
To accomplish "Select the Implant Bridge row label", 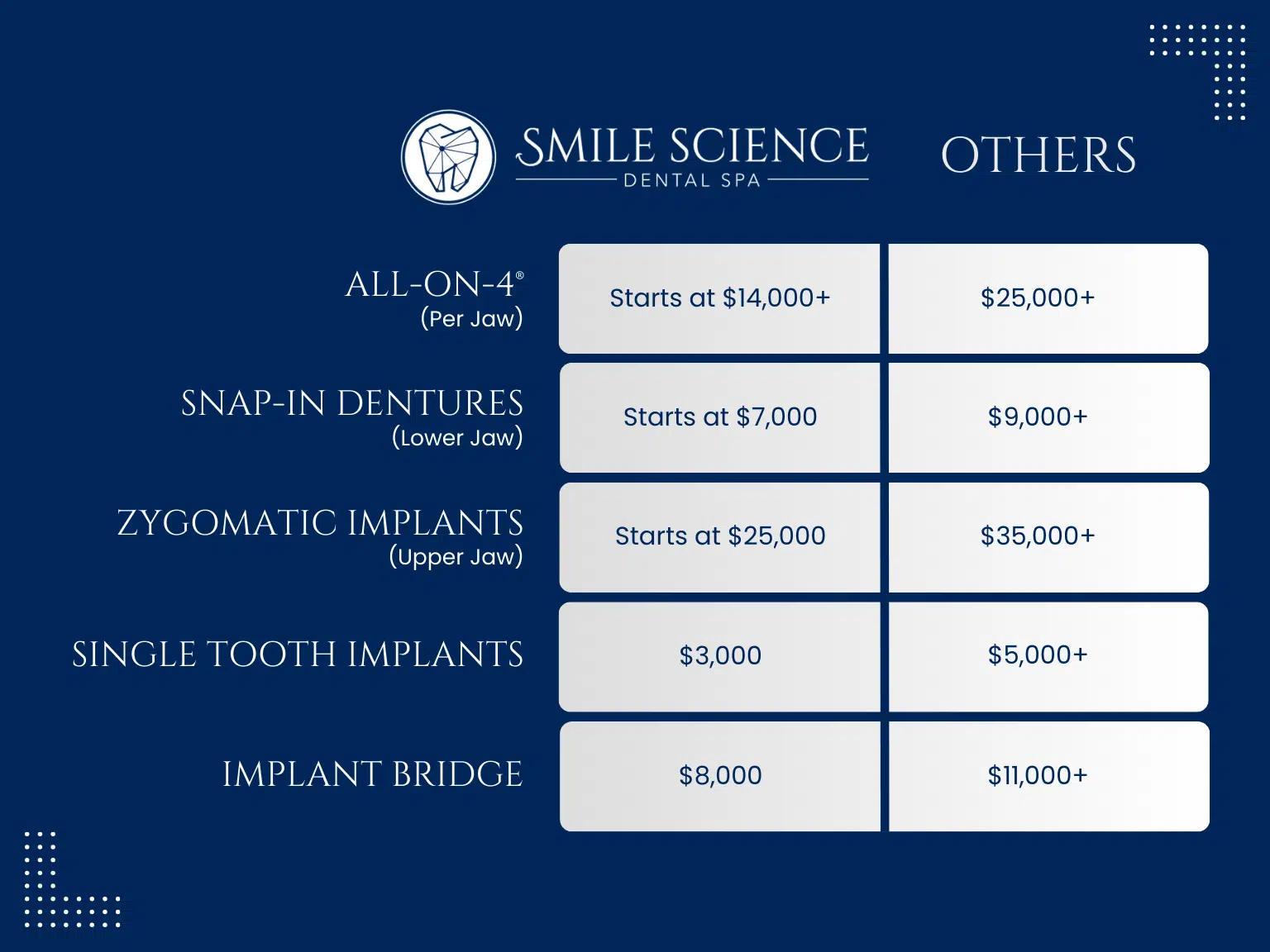I will pyautogui.click(x=373, y=774).
